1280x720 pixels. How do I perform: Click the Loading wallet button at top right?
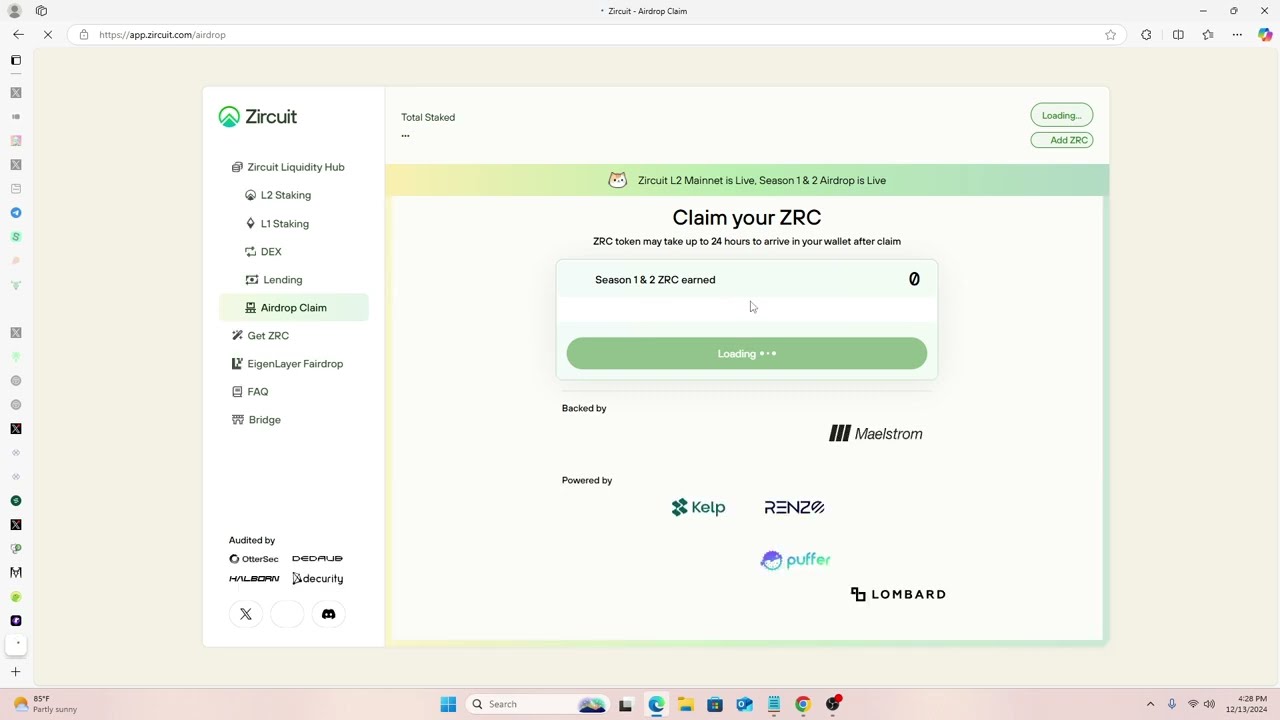[1062, 115]
